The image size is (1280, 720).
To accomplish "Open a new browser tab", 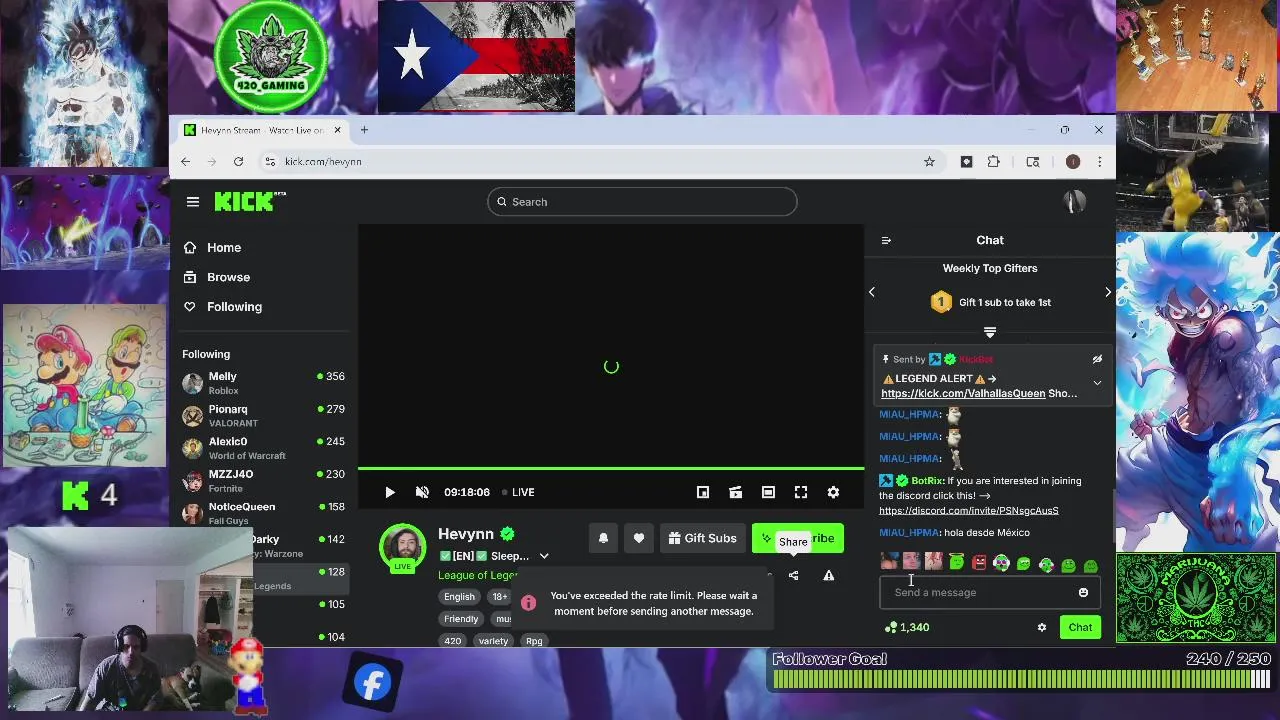I will 364,130.
